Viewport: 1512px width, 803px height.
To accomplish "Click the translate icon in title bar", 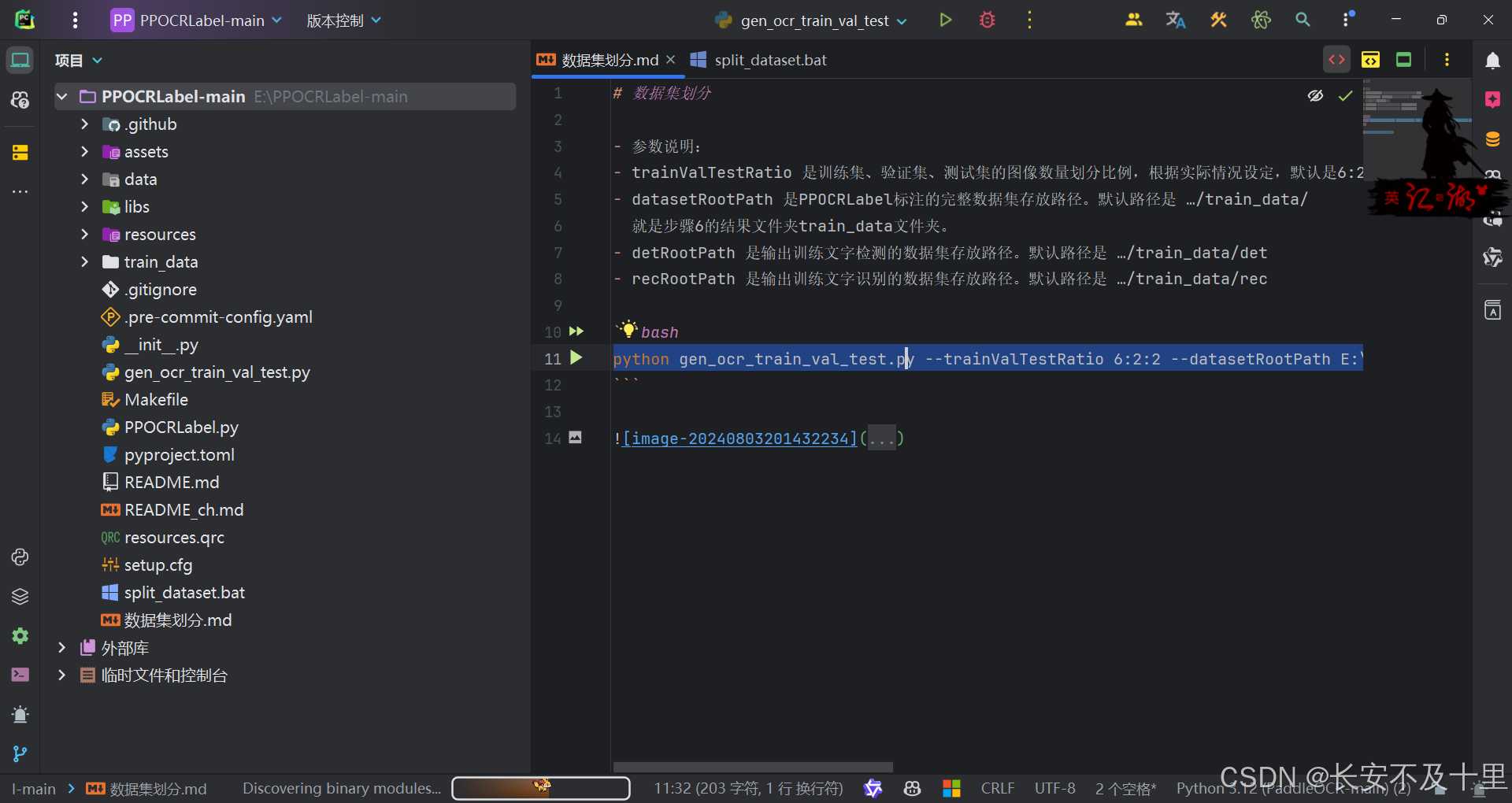I will (1176, 20).
